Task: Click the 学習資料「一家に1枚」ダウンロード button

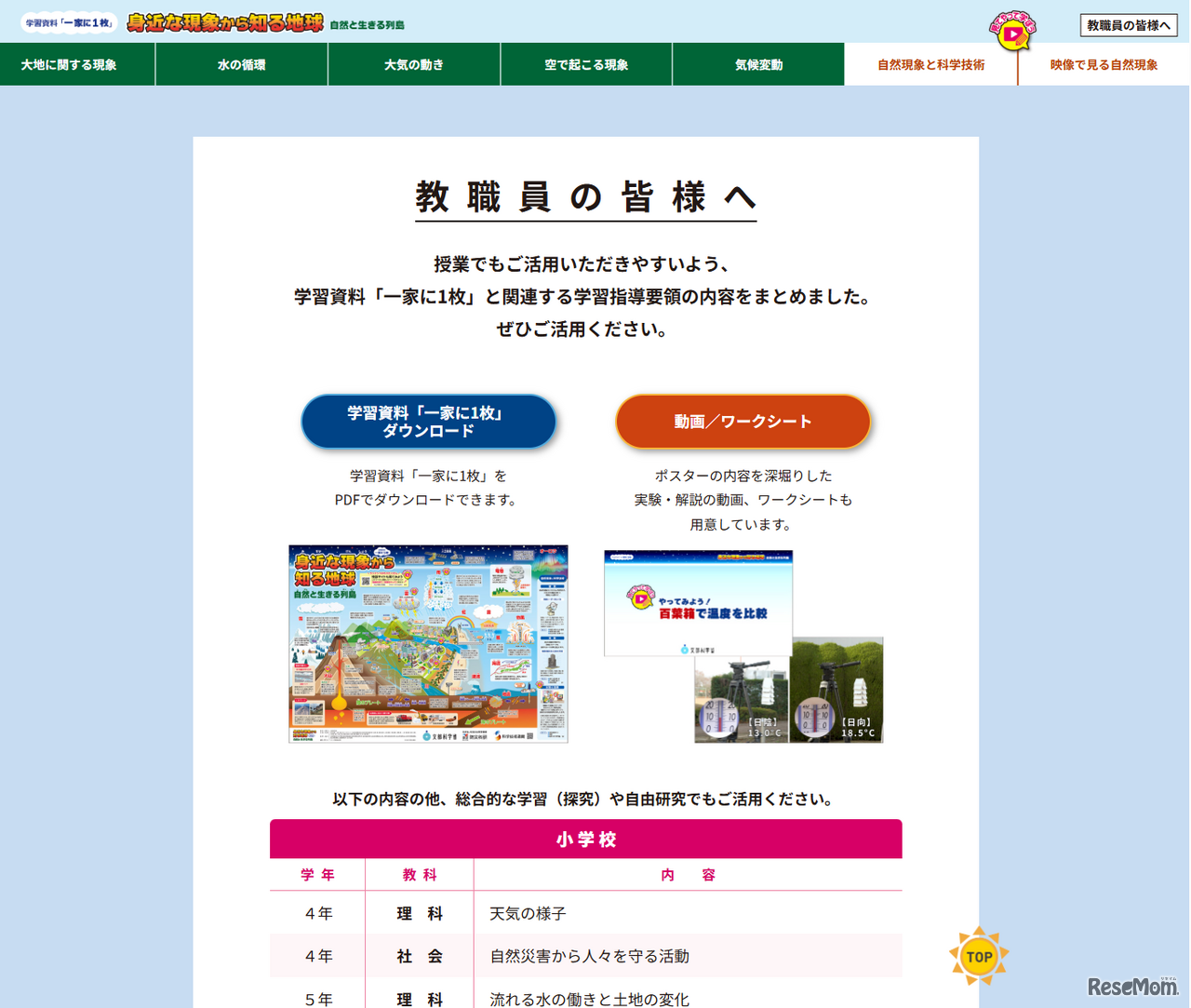Action: click(x=428, y=421)
